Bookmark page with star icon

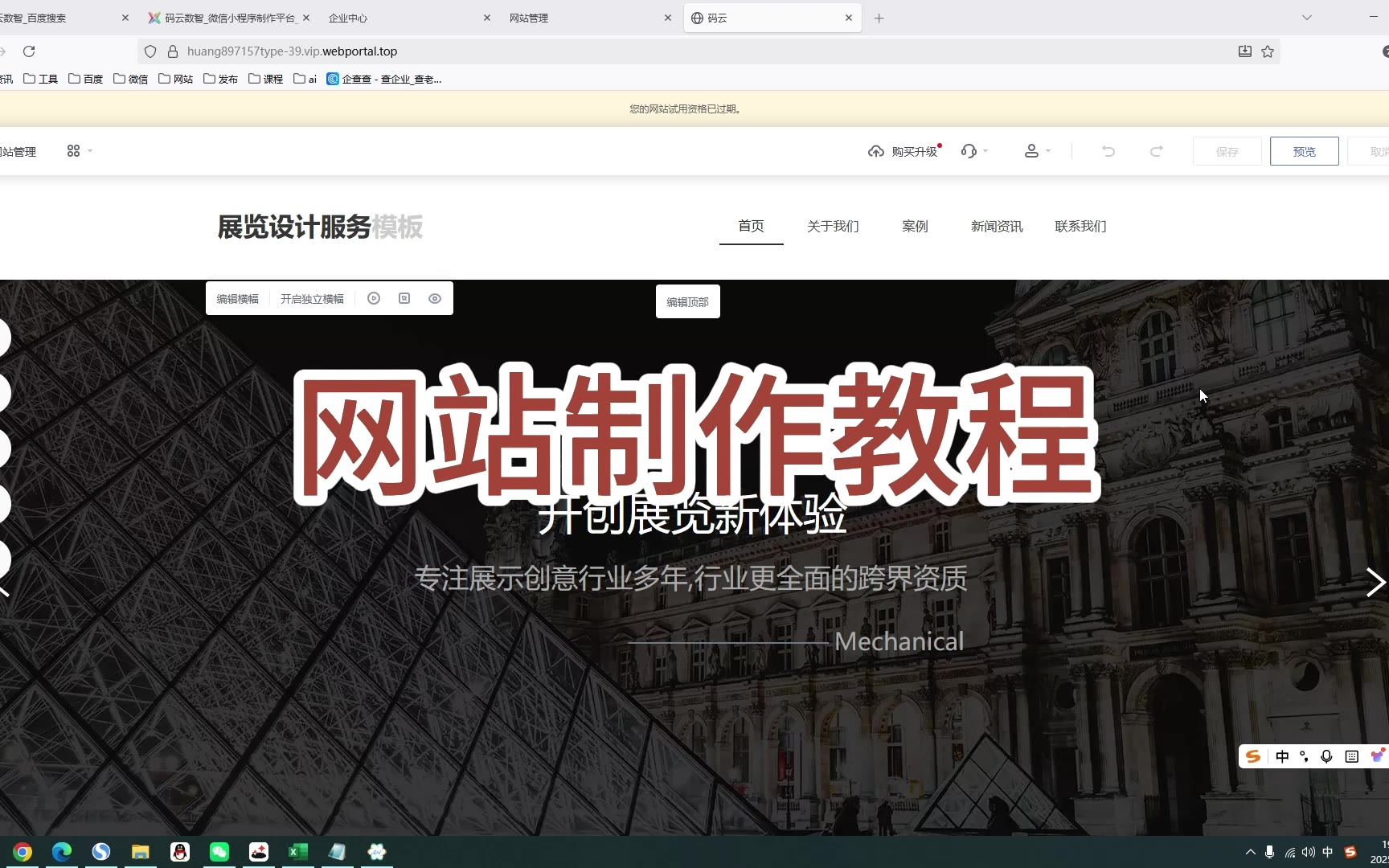pyautogui.click(x=1268, y=51)
